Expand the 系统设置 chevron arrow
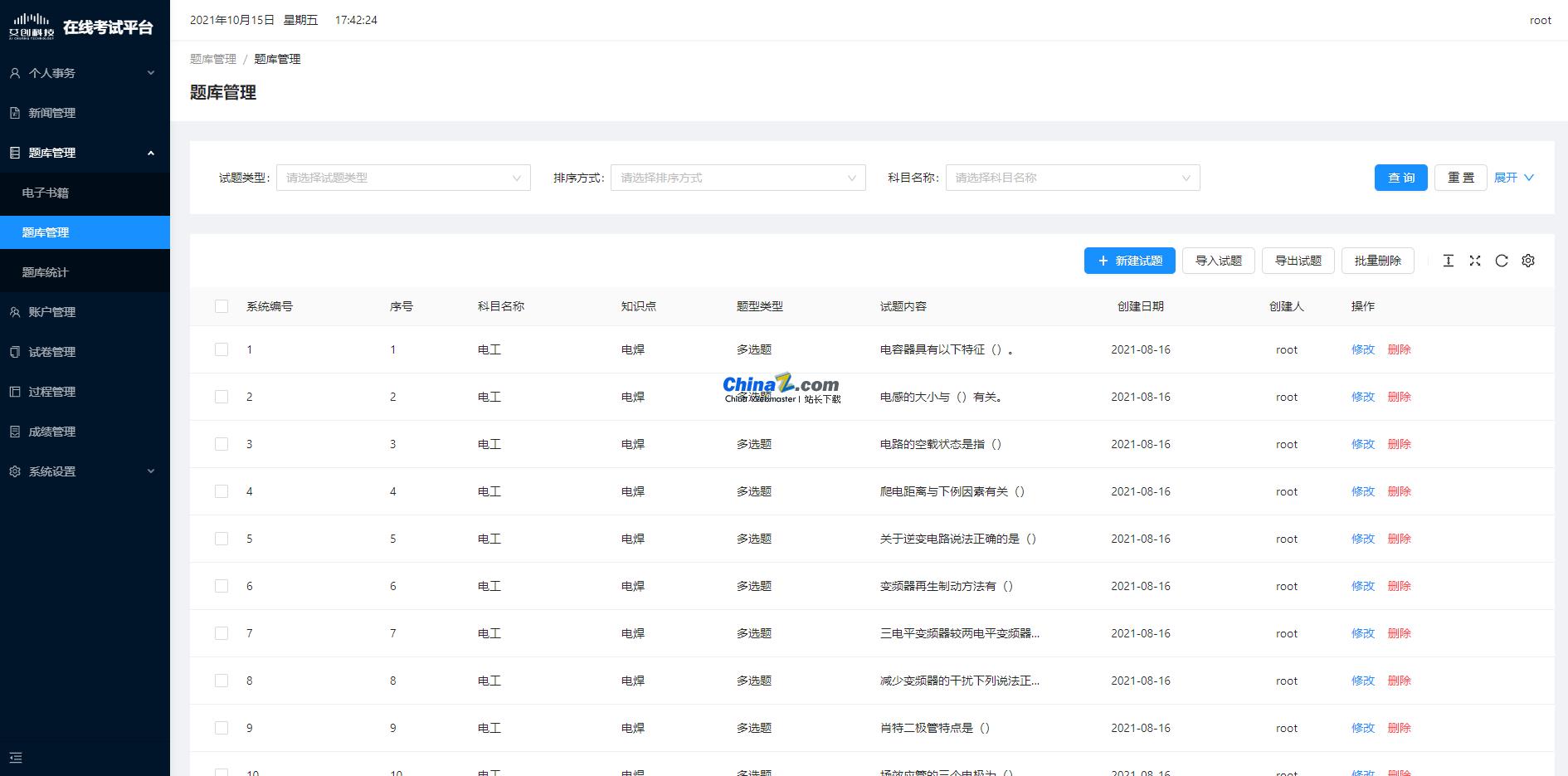The width and height of the screenshot is (1568, 776). click(151, 471)
